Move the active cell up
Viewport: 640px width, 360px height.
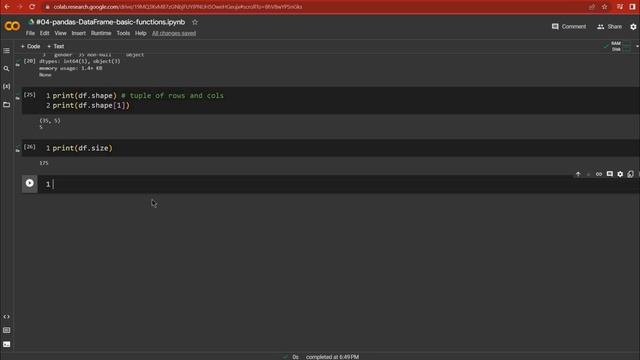(578, 174)
